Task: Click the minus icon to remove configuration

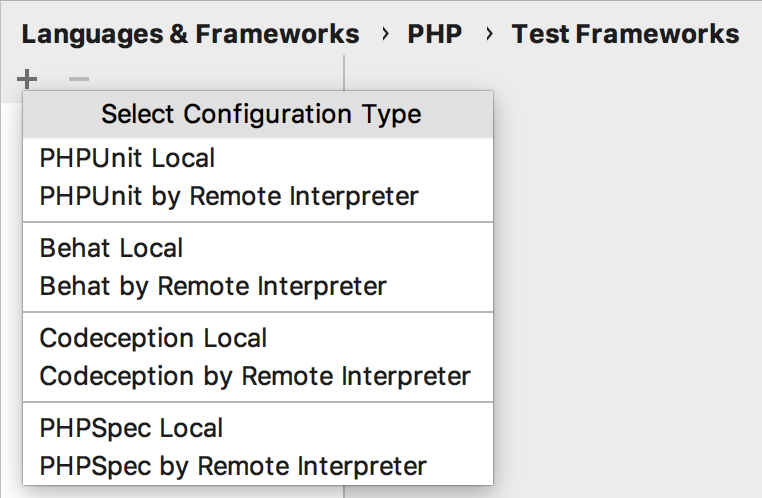Action: 79,79
